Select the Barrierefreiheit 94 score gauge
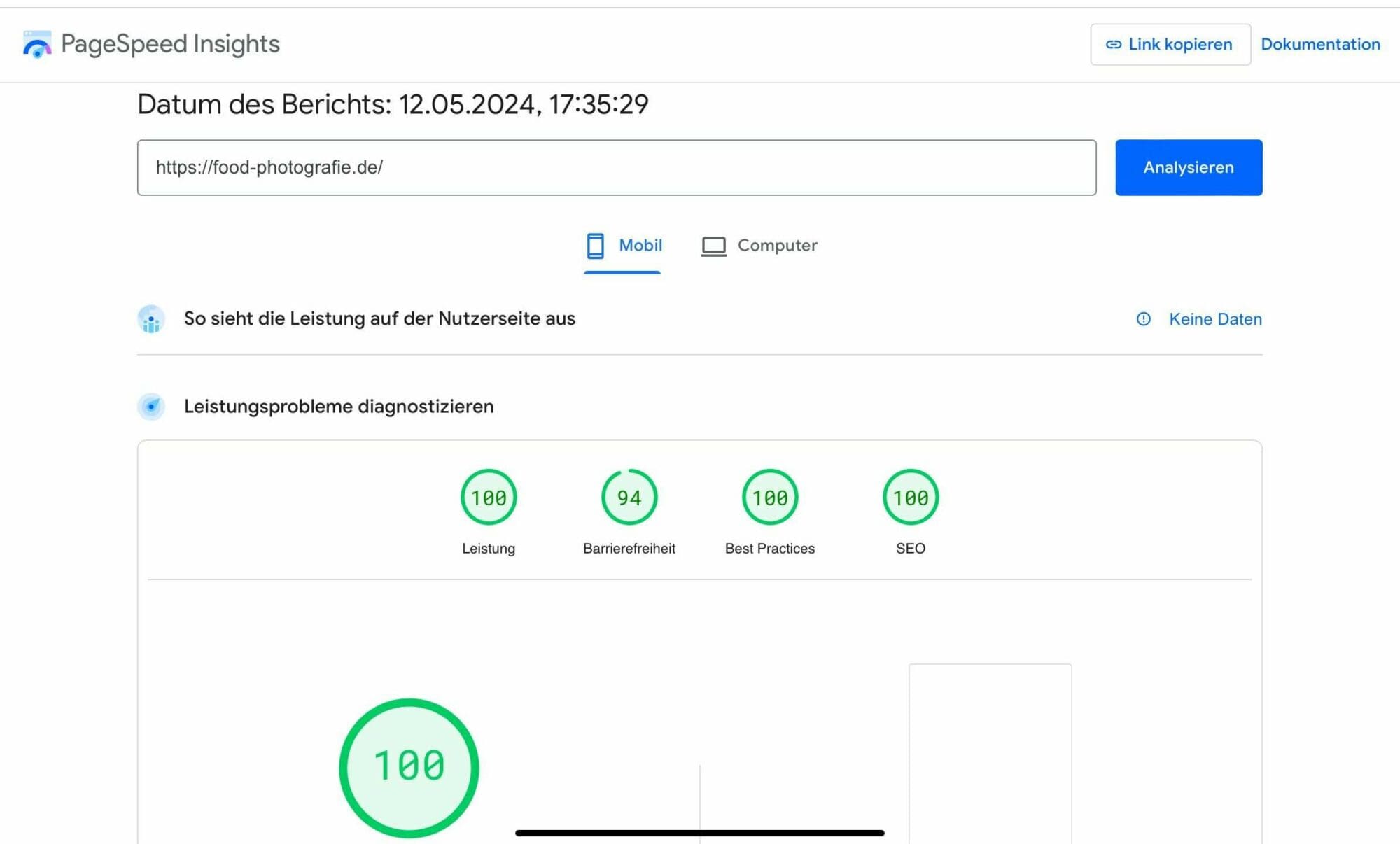This screenshot has height=844, width=1400. (x=629, y=498)
